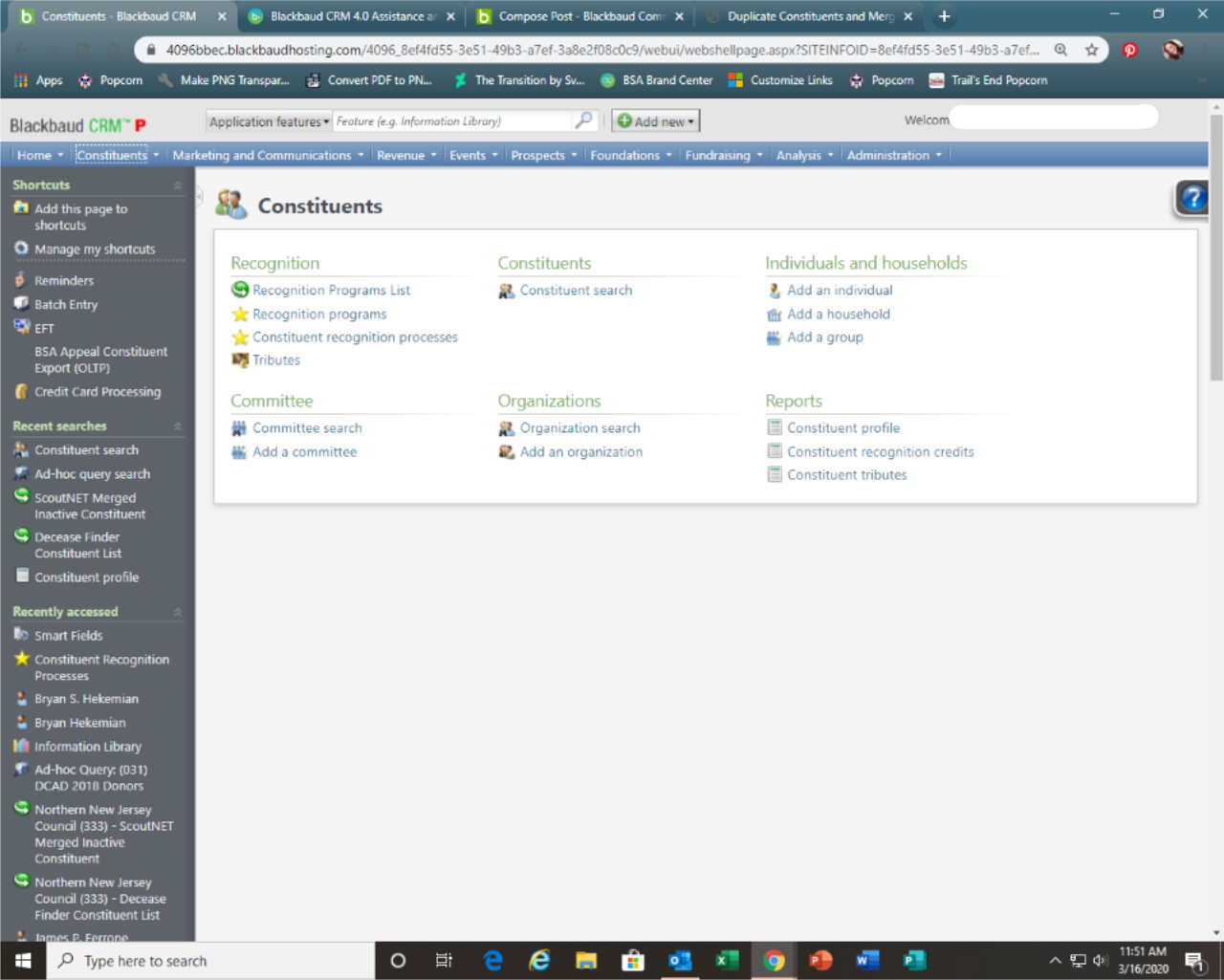Click the Add a committee icon
Viewport: 1224px width, 980px height.
239,452
